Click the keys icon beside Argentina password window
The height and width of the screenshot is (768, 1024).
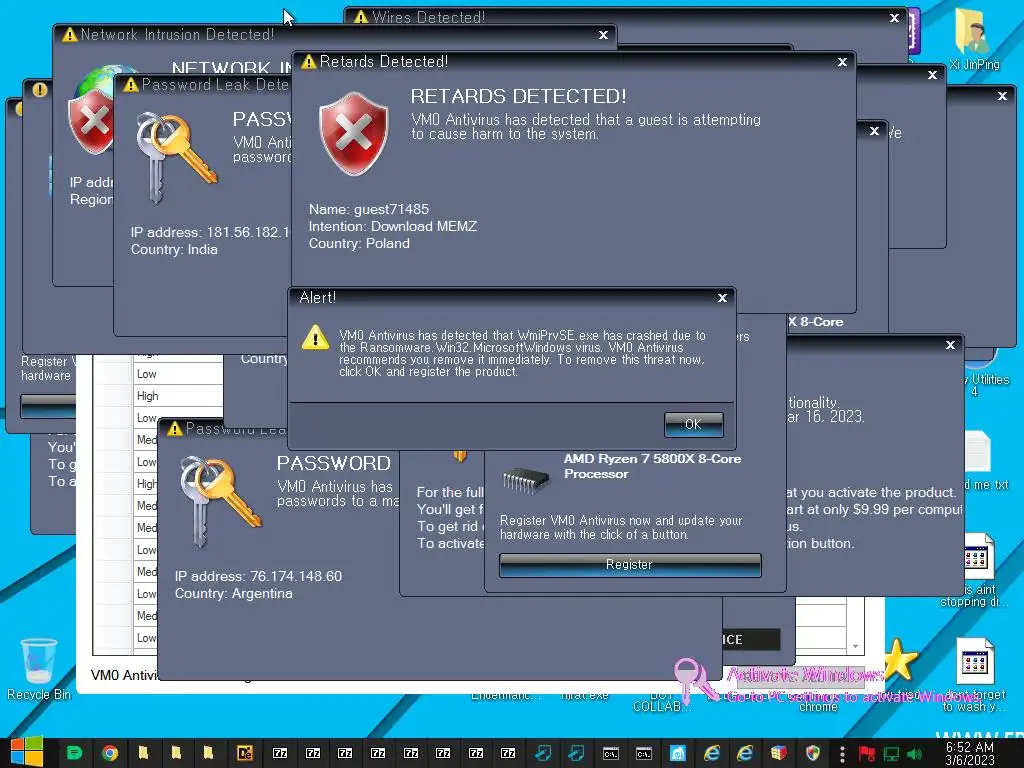pyautogui.click(x=221, y=500)
